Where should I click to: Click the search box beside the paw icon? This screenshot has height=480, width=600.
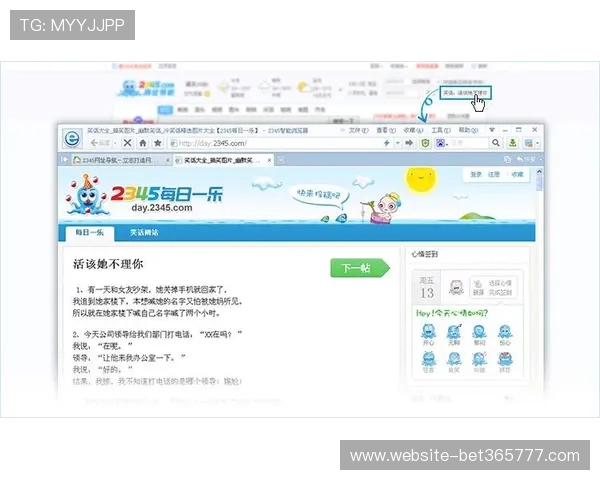tap(469, 143)
